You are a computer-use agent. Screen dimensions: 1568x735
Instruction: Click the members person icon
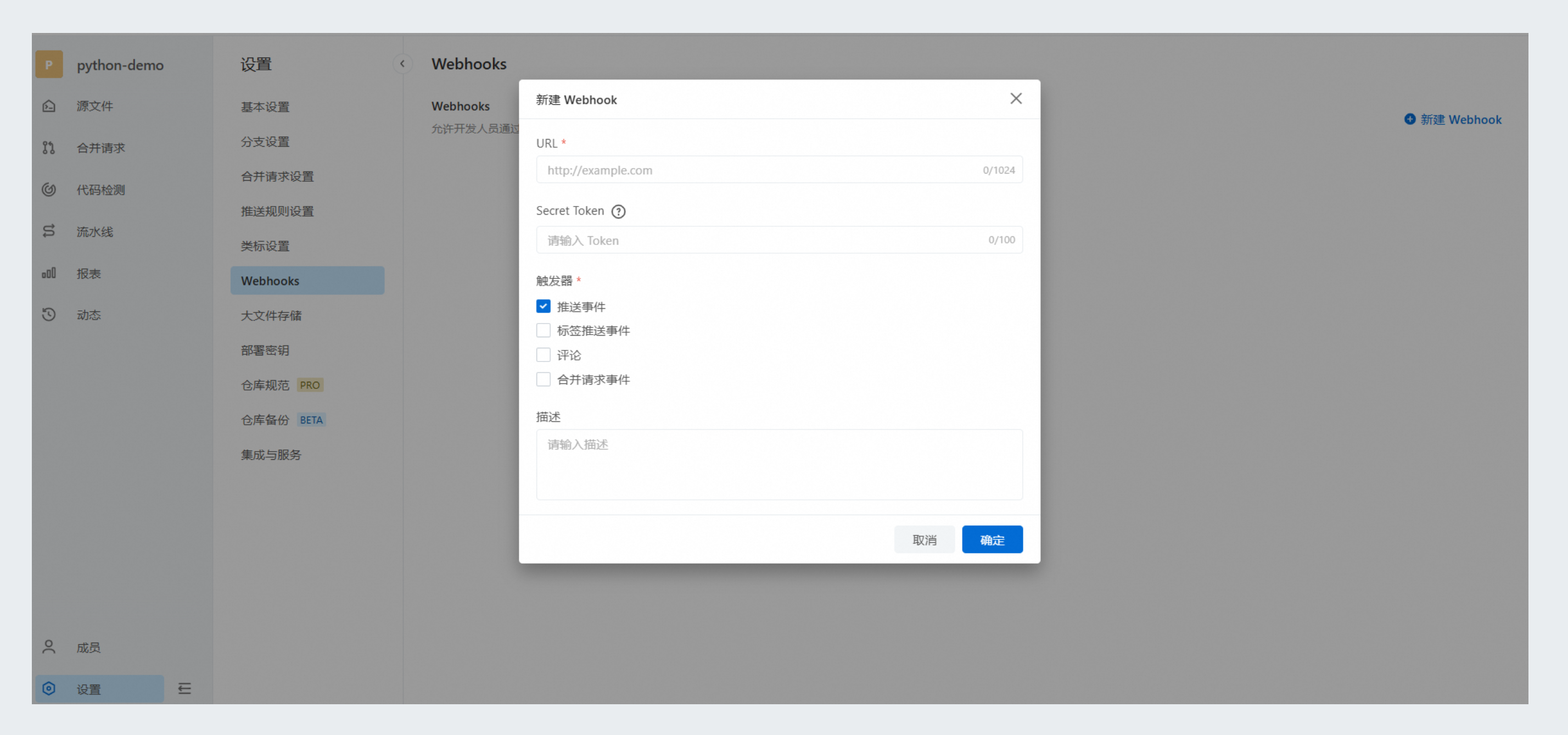pos(49,647)
